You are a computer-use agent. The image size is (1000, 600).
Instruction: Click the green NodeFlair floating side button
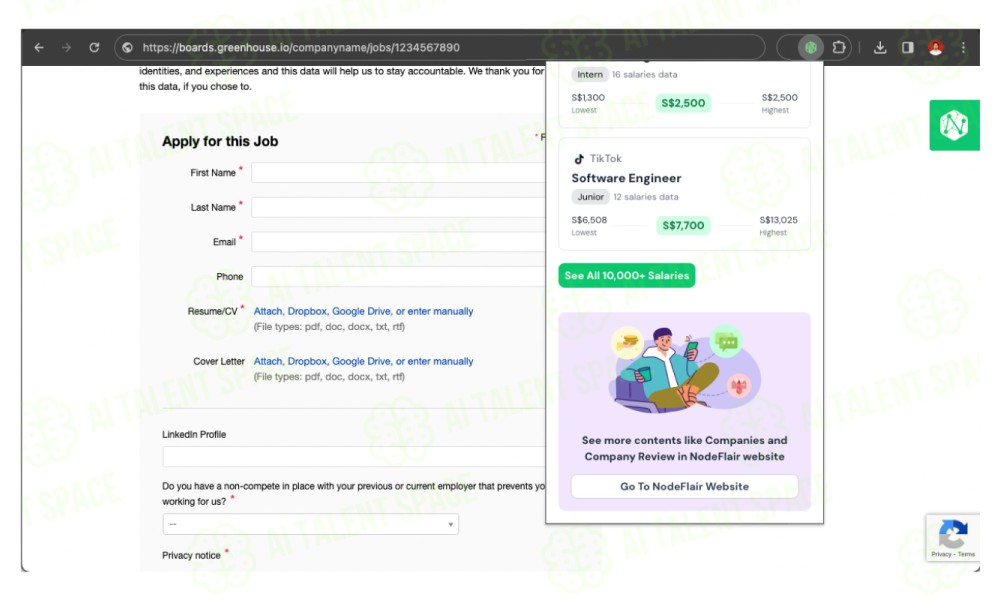point(954,125)
